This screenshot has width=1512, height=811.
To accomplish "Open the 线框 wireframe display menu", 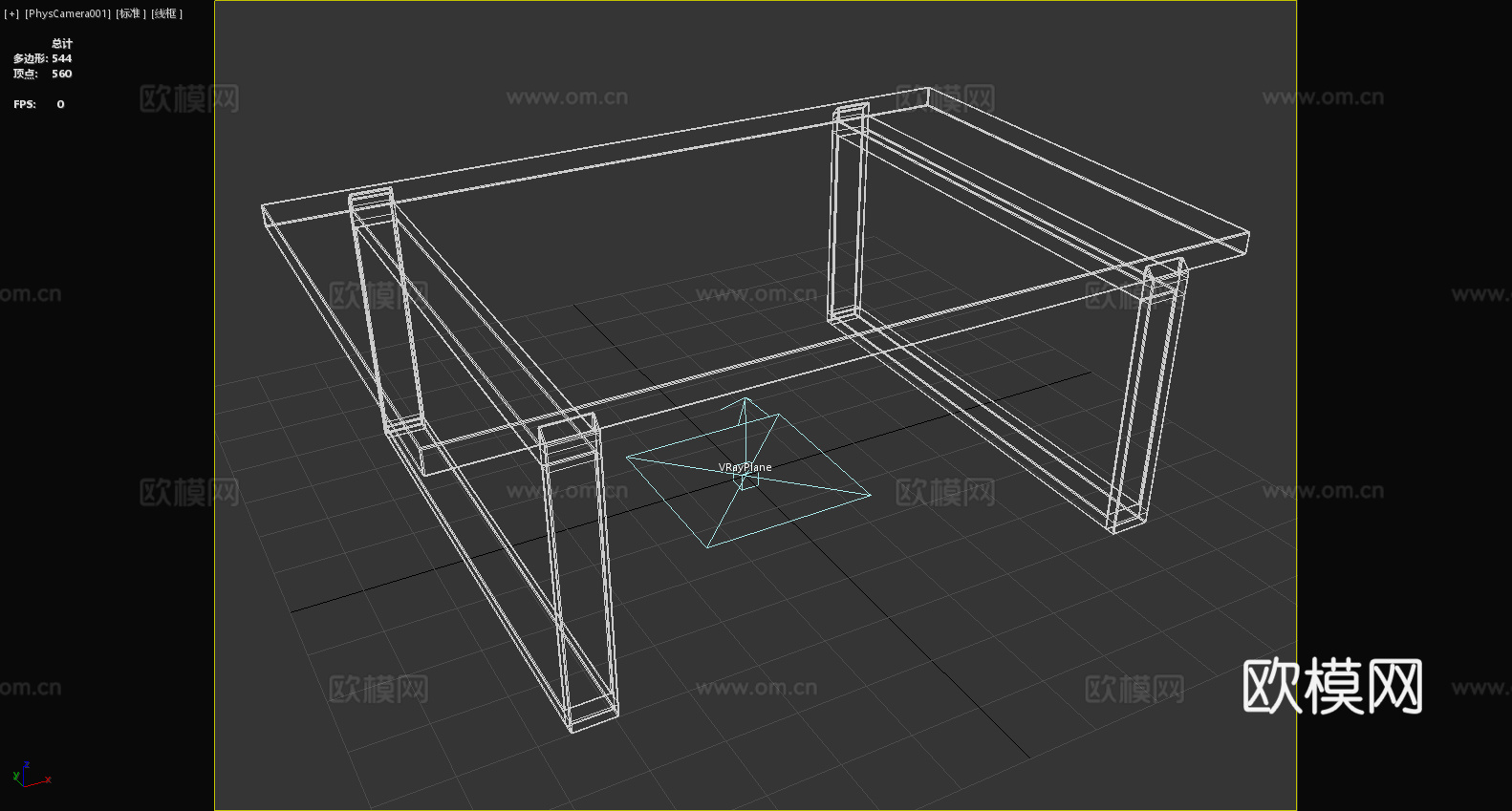I will (166, 13).
